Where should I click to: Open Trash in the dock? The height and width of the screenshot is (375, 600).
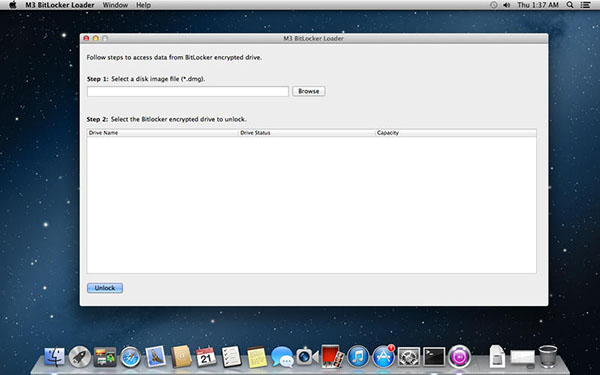coord(548,357)
